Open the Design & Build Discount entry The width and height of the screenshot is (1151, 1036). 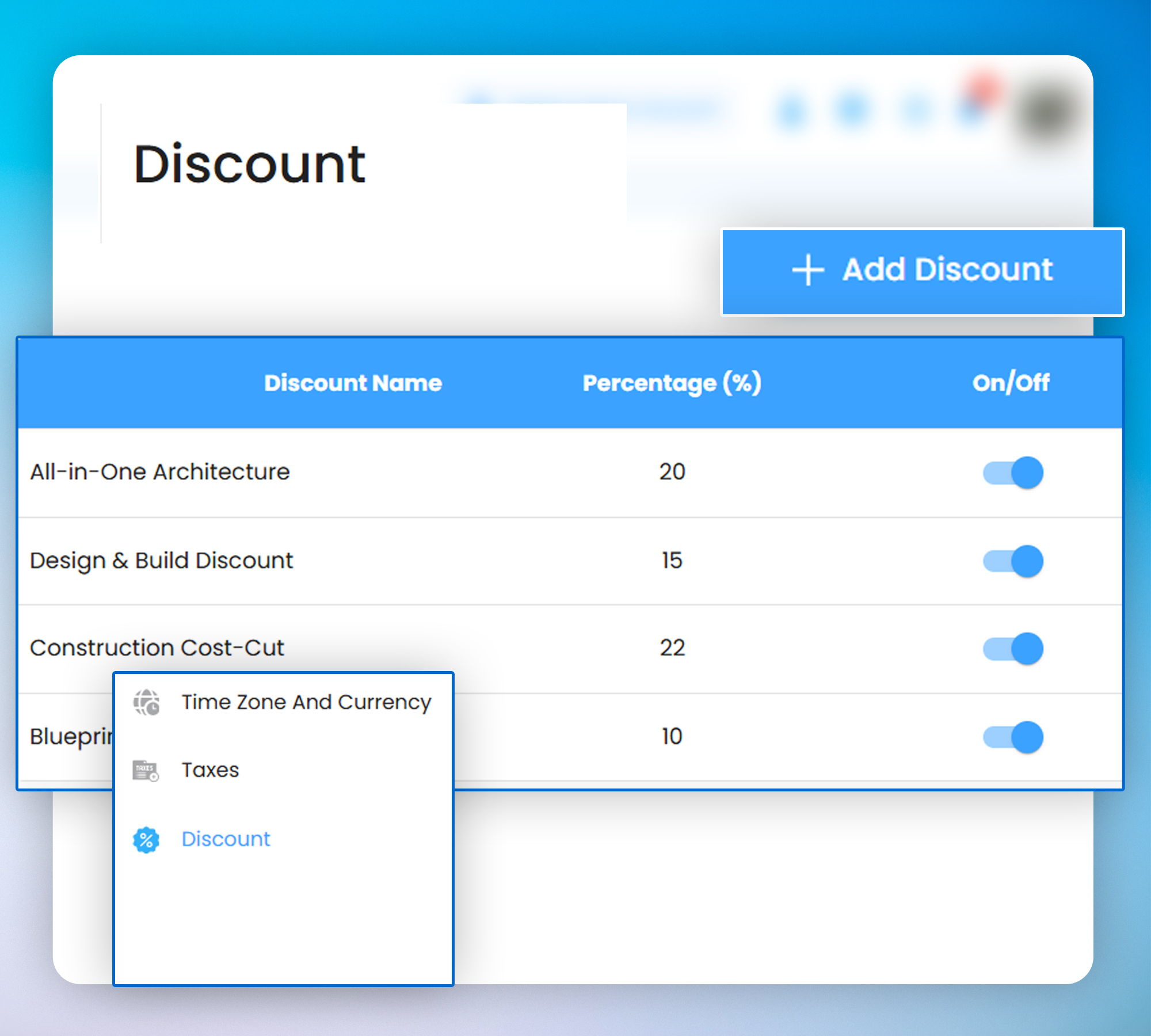point(161,561)
